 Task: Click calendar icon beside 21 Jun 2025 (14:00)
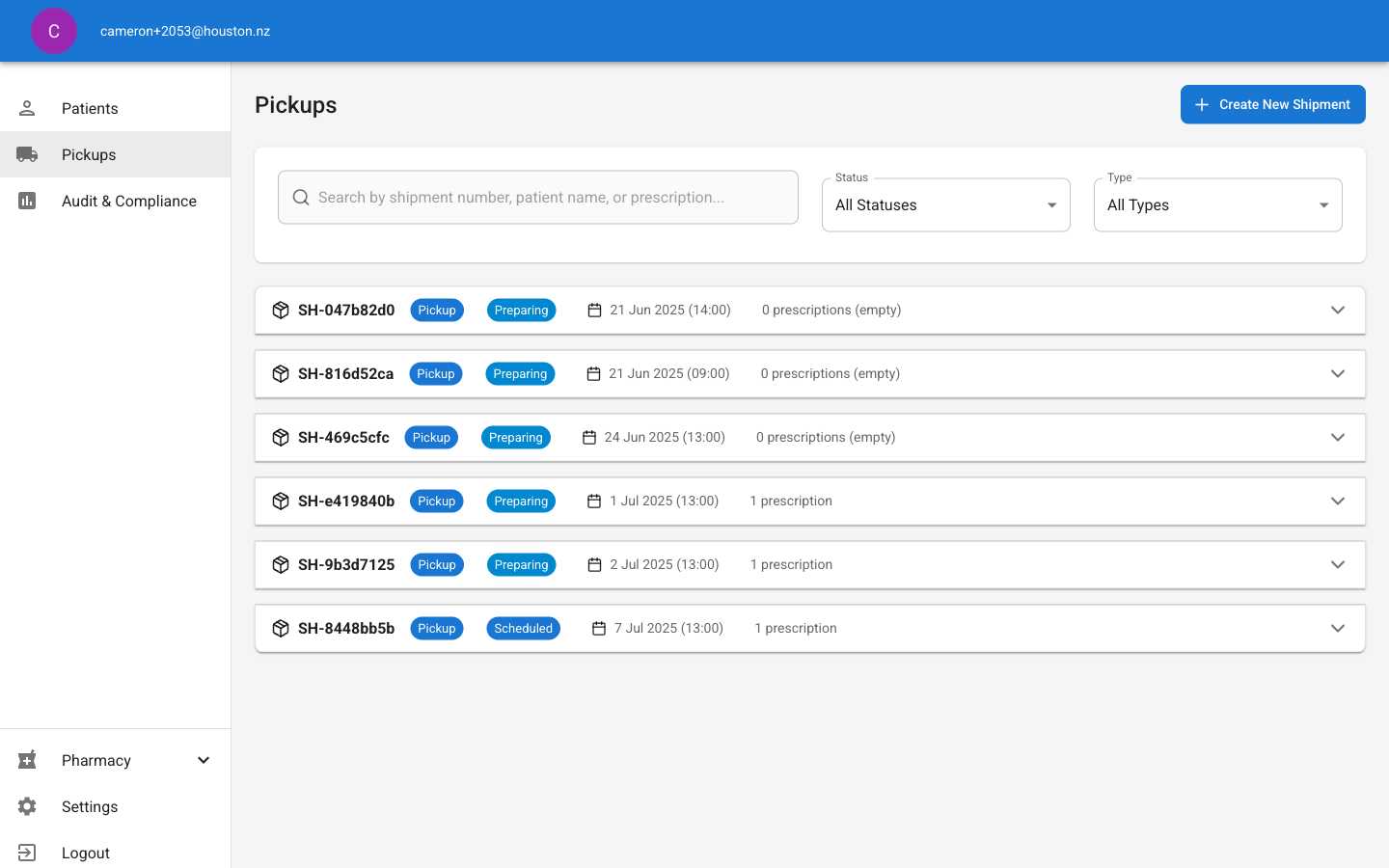tap(594, 310)
